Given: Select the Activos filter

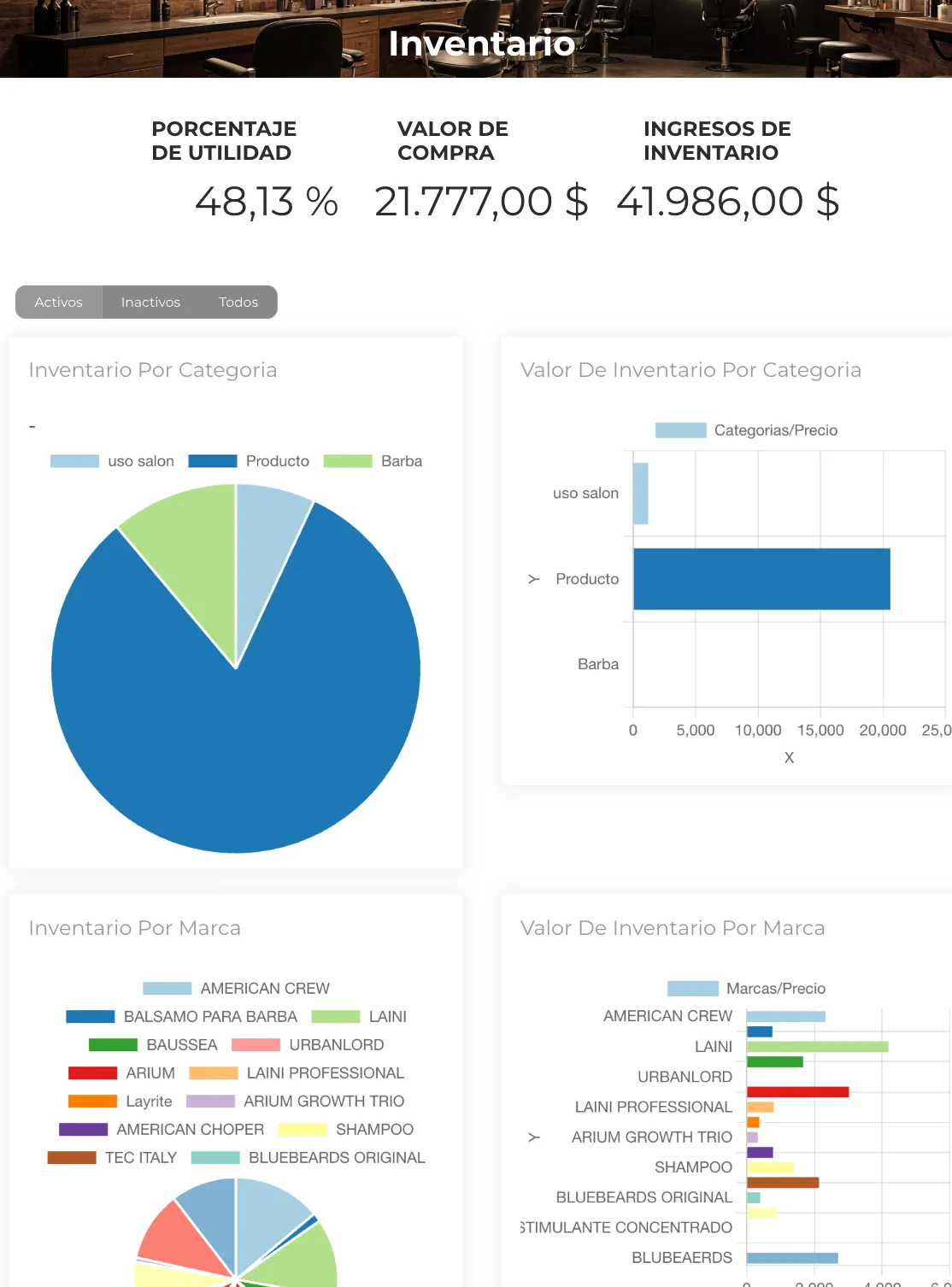Looking at the screenshot, I should 58,302.
